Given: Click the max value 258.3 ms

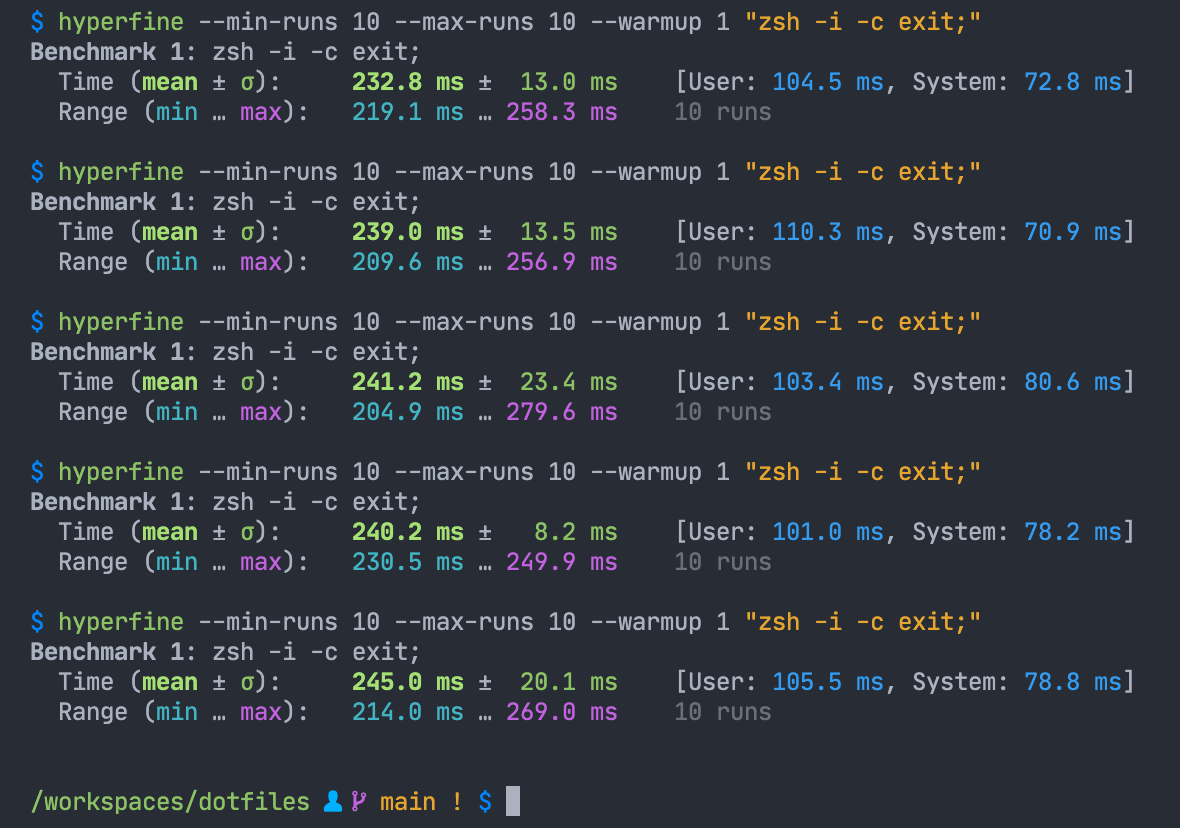Looking at the screenshot, I should (x=562, y=111).
